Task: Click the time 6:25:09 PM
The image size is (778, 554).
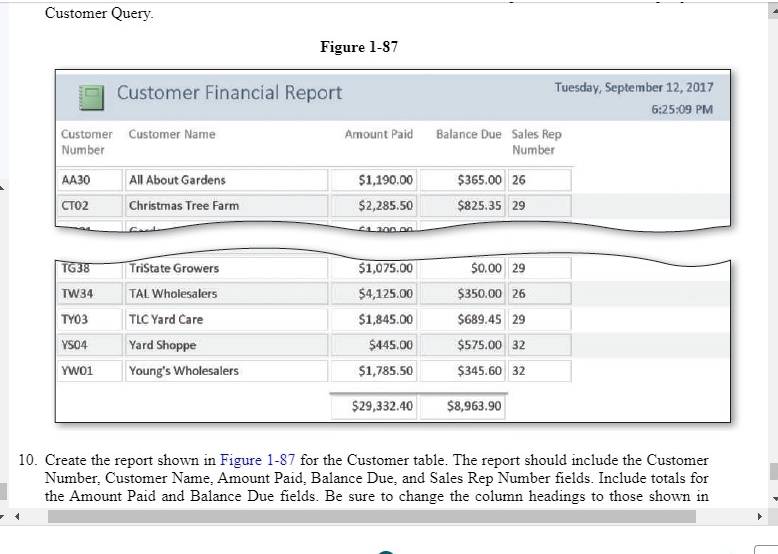Action: 682,109
